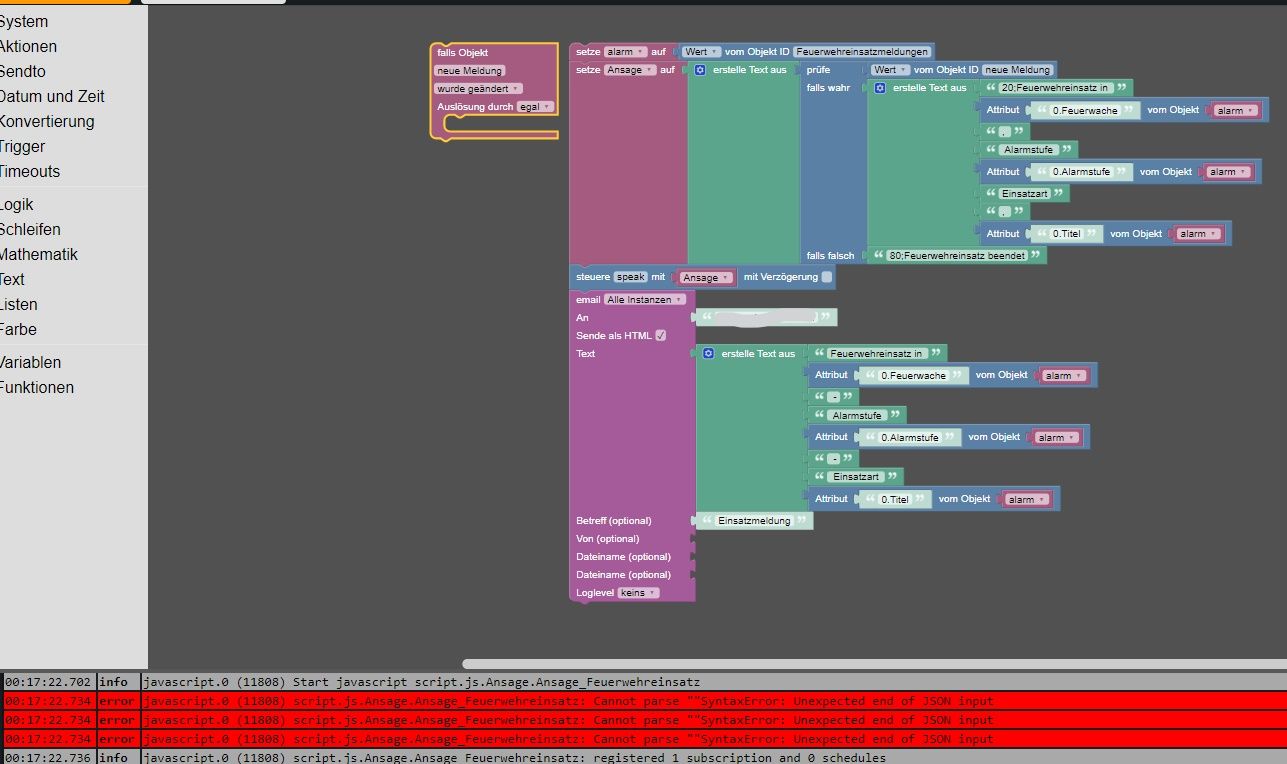The height and width of the screenshot is (764, 1287).
Task: Open the Logik toolbox category
Action: (17, 204)
